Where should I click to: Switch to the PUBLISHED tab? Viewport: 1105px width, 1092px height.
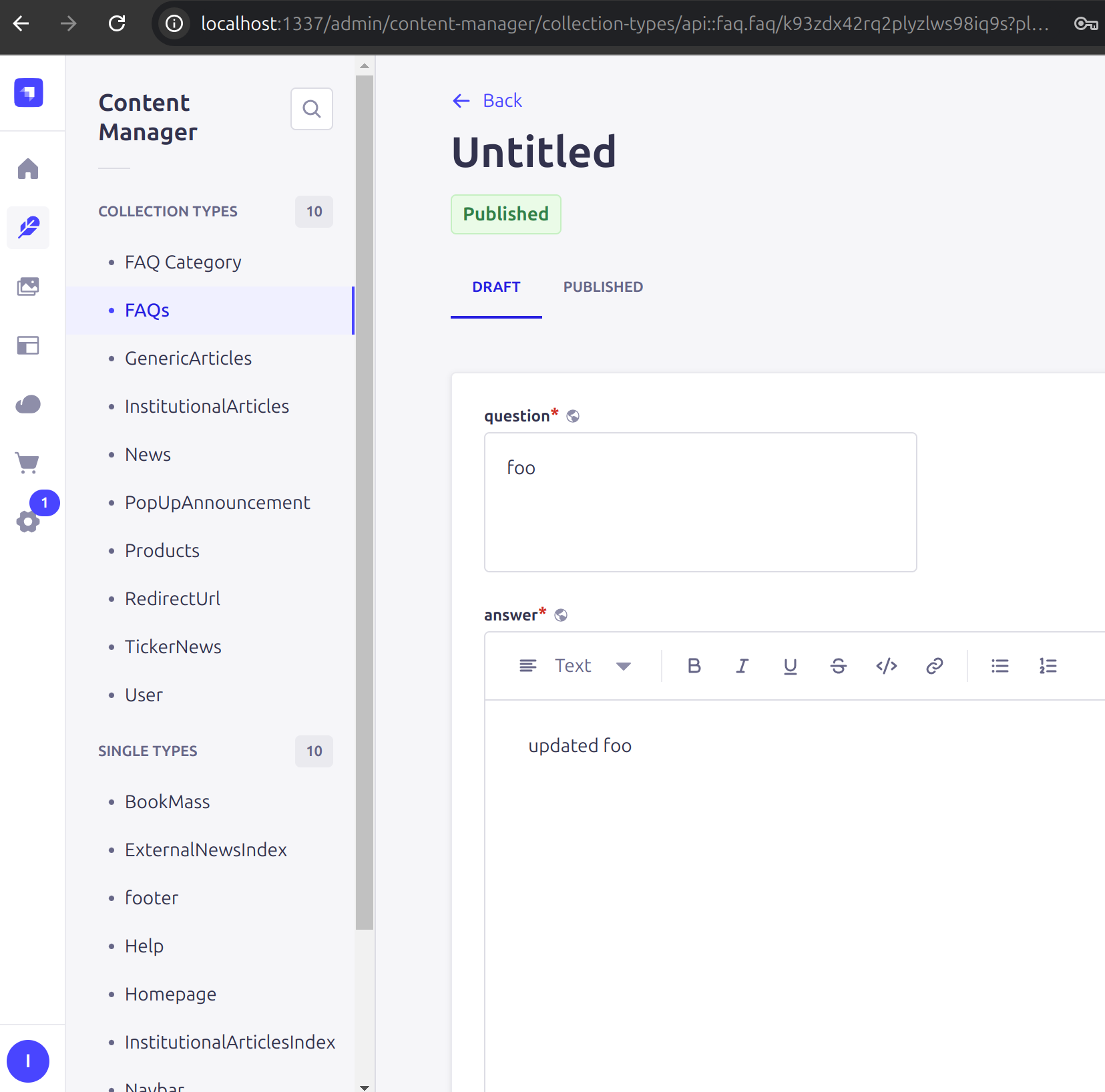[602, 287]
